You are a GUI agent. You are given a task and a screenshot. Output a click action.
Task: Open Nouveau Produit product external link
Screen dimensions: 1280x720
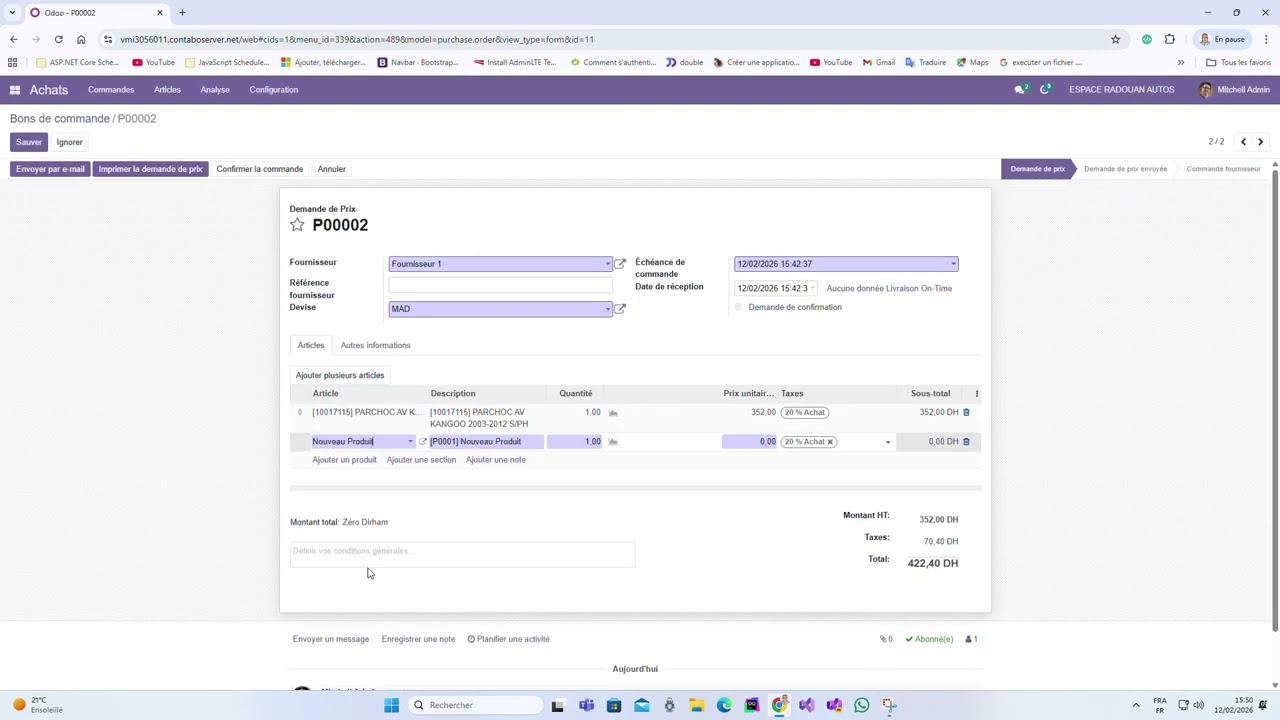pyautogui.click(x=423, y=441)
